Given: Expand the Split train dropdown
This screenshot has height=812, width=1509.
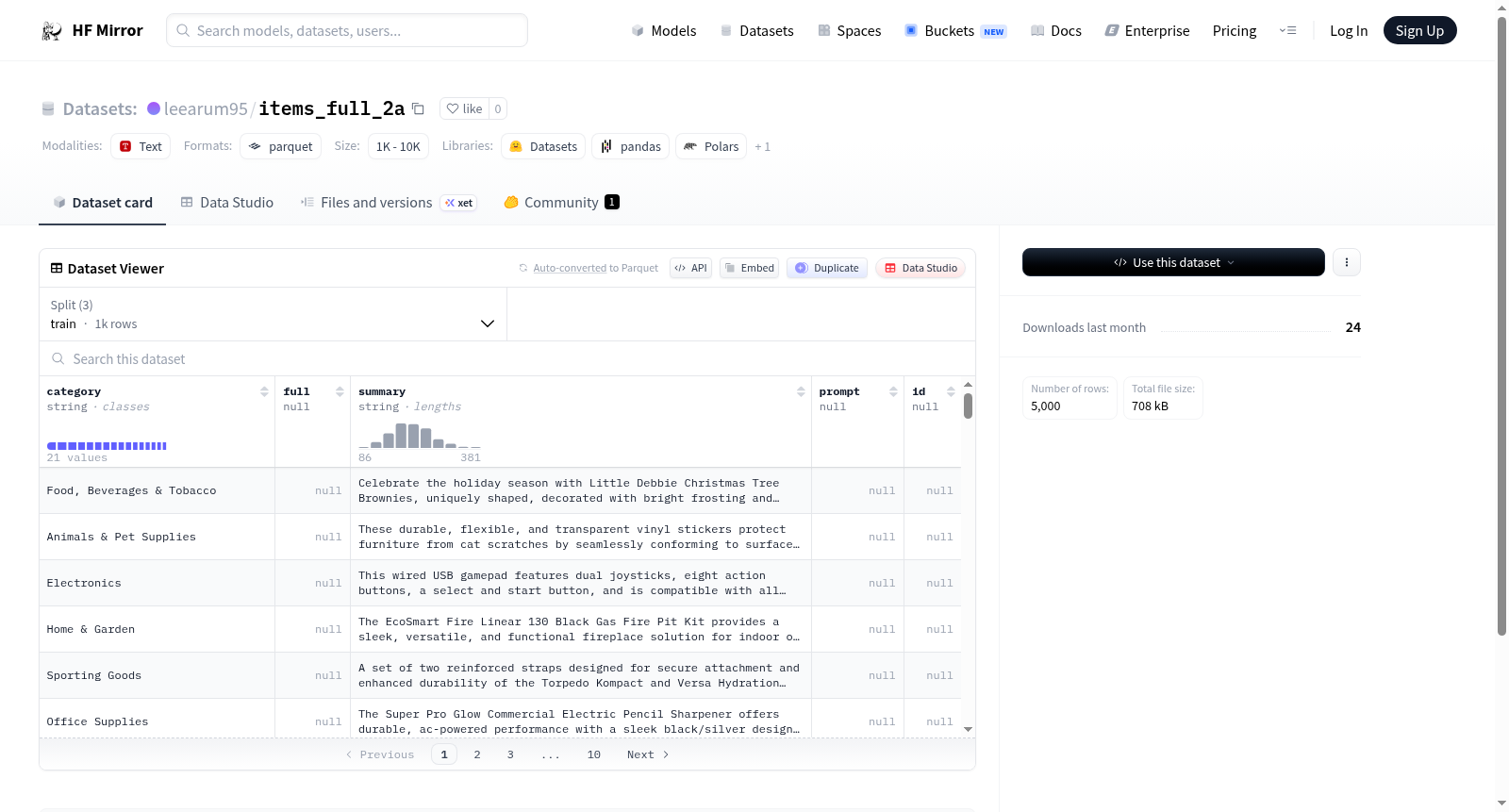Looking at the screenshot, I should click(x=273, y=314).
